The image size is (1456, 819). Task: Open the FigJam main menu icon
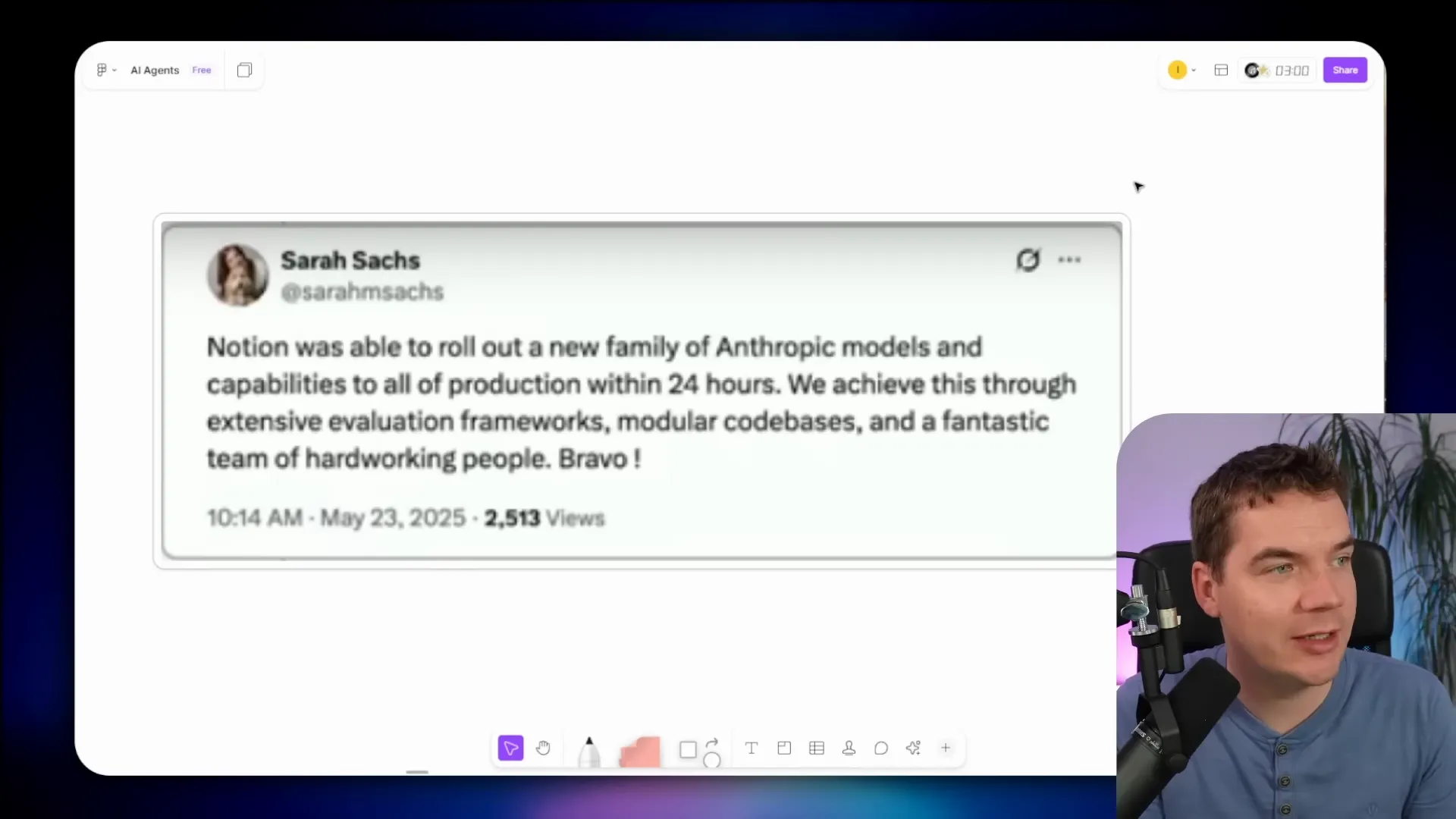(102, 70)
